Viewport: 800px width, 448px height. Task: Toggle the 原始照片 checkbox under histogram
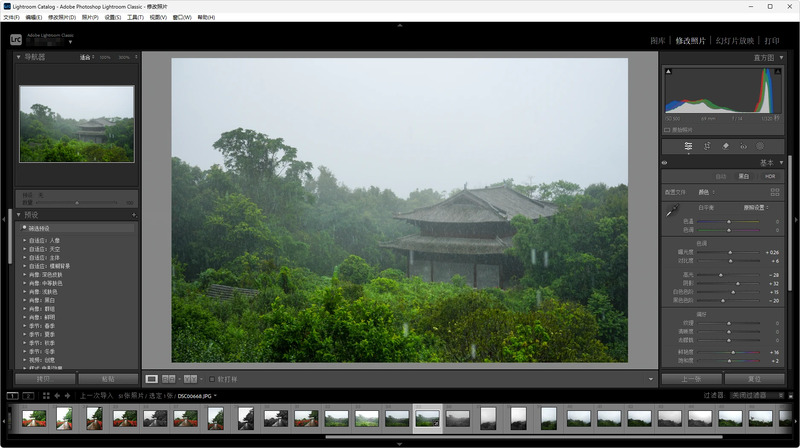(x=667, y=129)
